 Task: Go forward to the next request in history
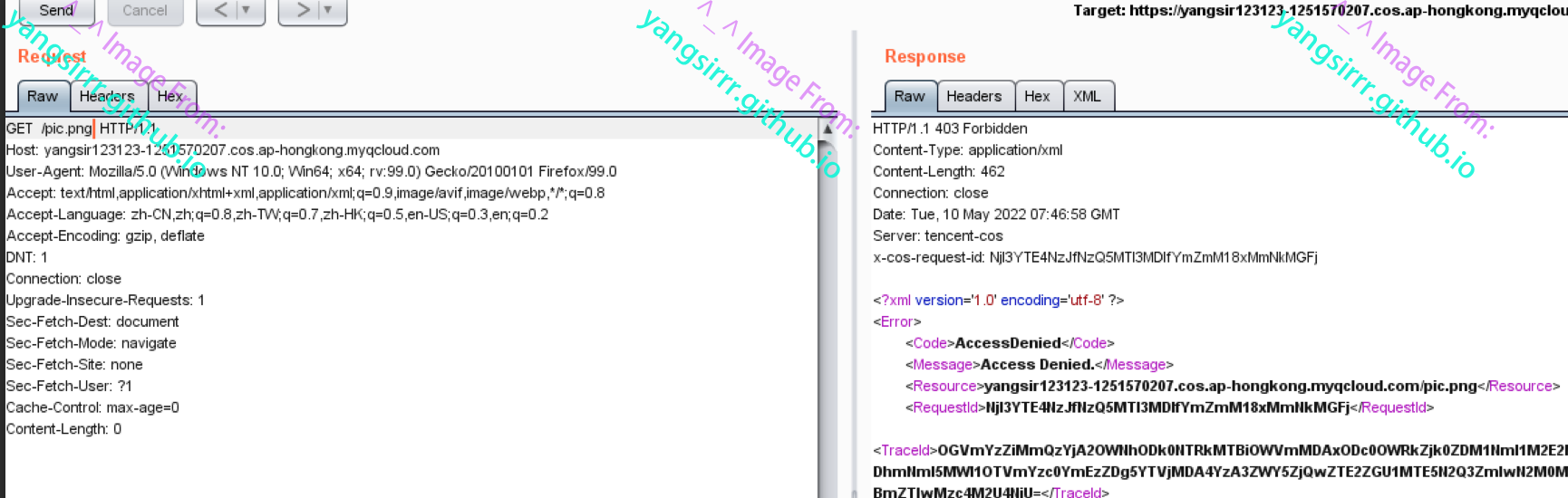[x=303, y=11]
